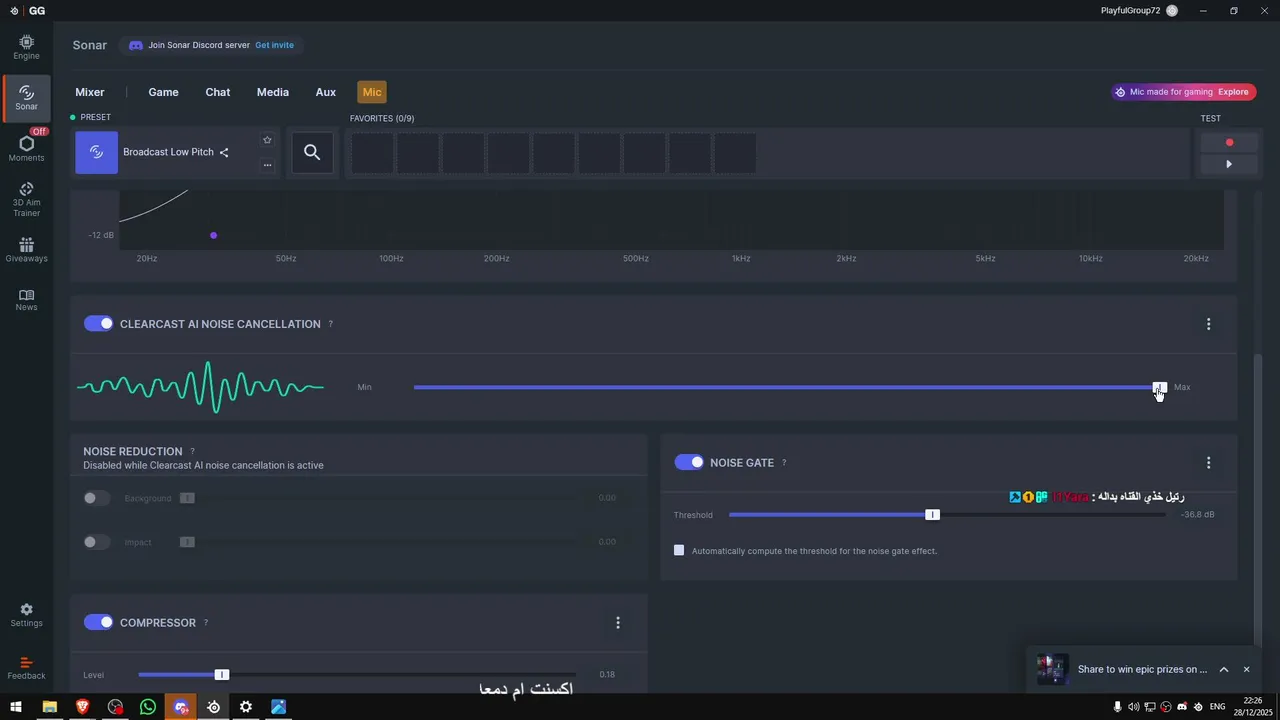Open Brave browser from taskbar

82,707
